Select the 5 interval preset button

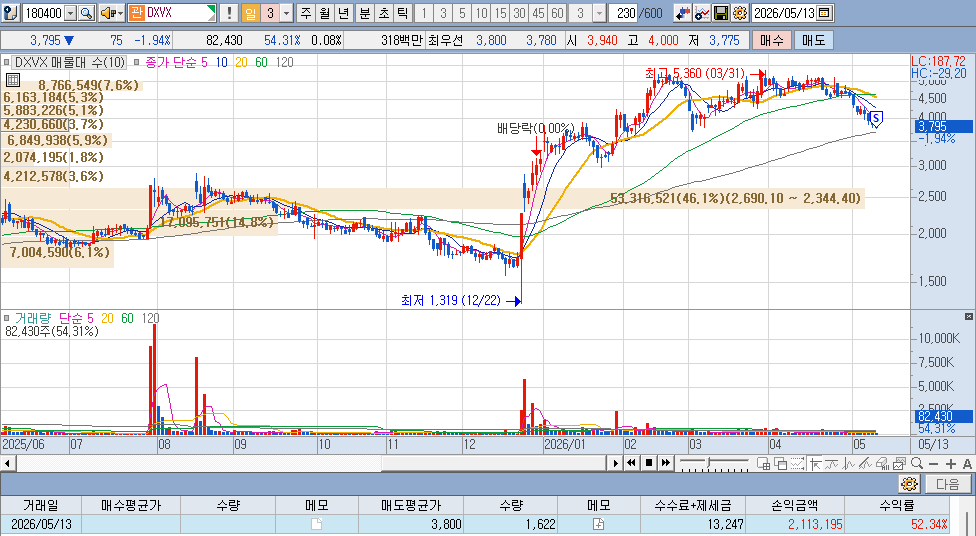462,12
